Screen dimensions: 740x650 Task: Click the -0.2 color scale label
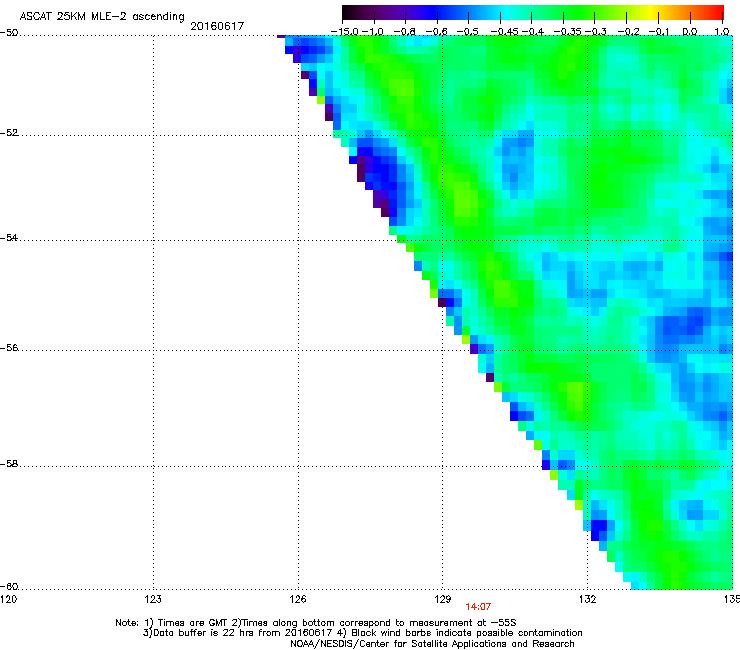(629, 32)
